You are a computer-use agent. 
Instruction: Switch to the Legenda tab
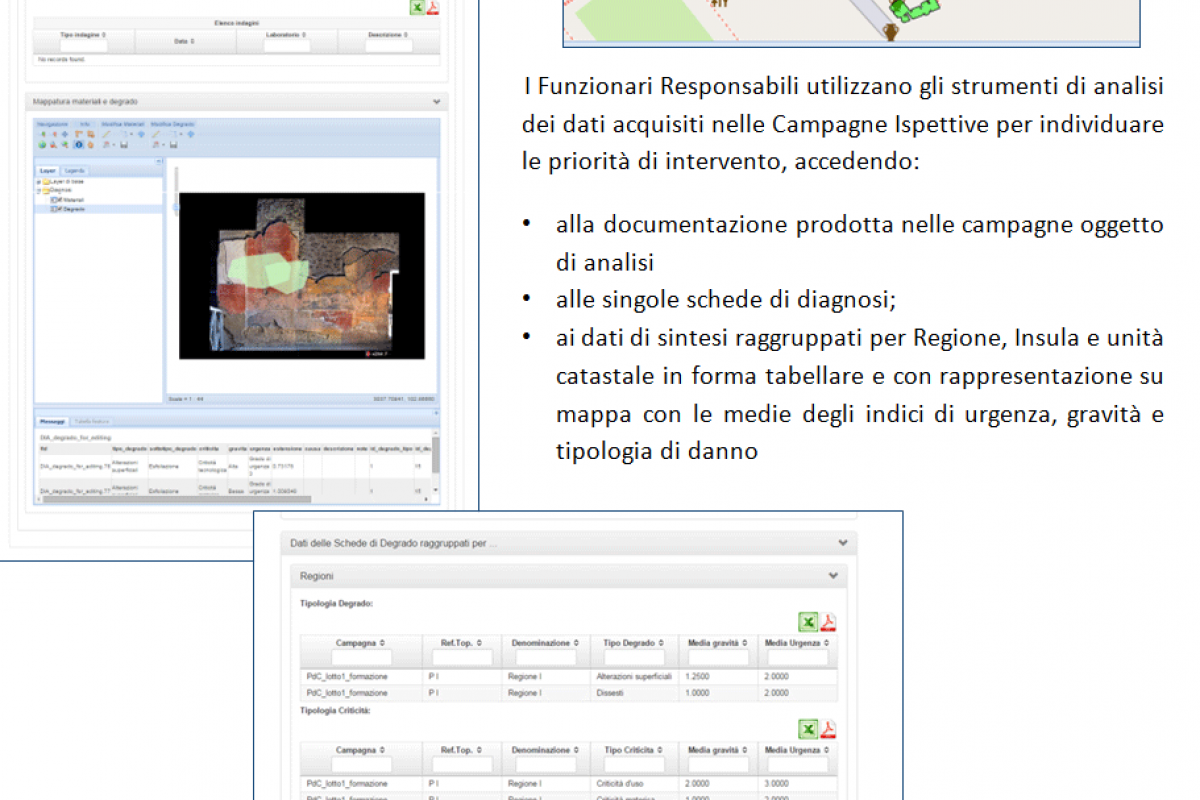(x=75, y=170)
